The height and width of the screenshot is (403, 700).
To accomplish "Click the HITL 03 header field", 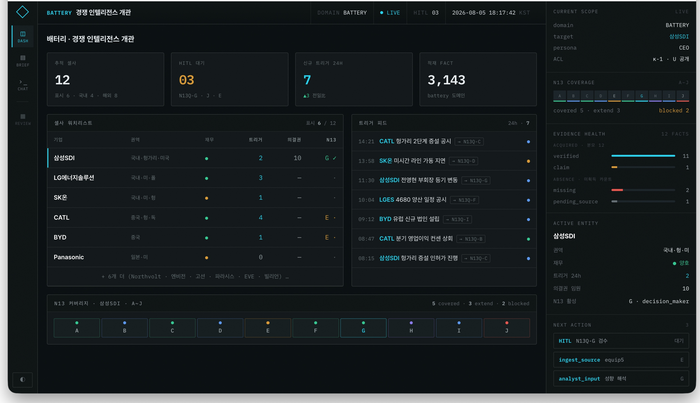I will tap(426, 12).
